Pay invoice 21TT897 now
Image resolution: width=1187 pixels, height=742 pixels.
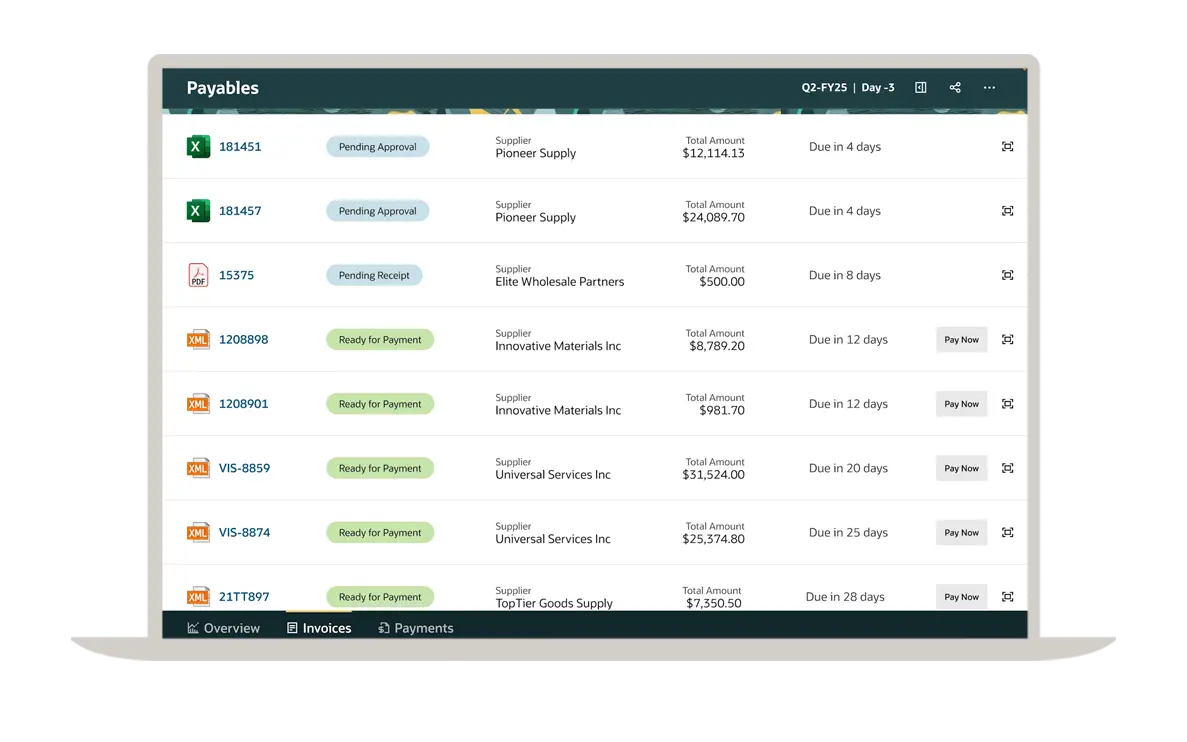pyautogui.click(x=961, y=597)
